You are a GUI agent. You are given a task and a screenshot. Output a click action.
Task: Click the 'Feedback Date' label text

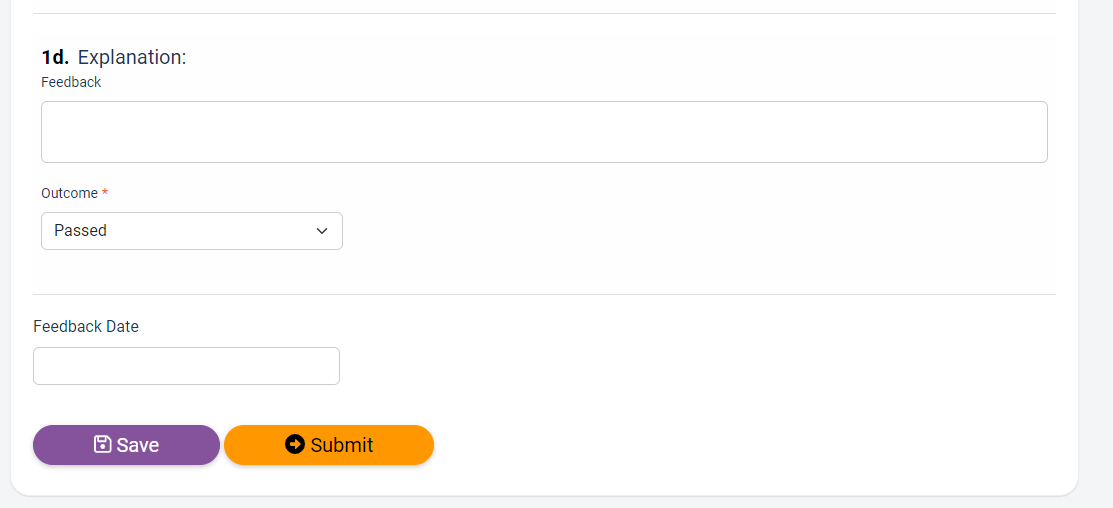(86, 326)
